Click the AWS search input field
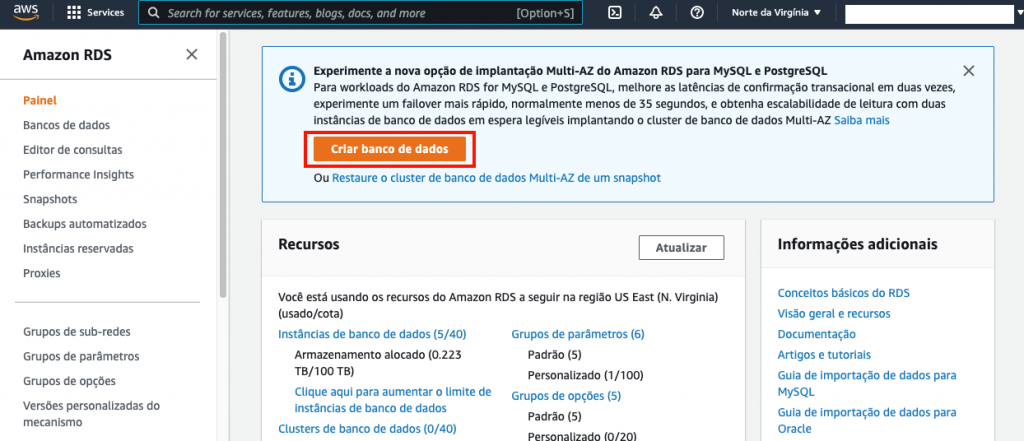 pos(360,13)
